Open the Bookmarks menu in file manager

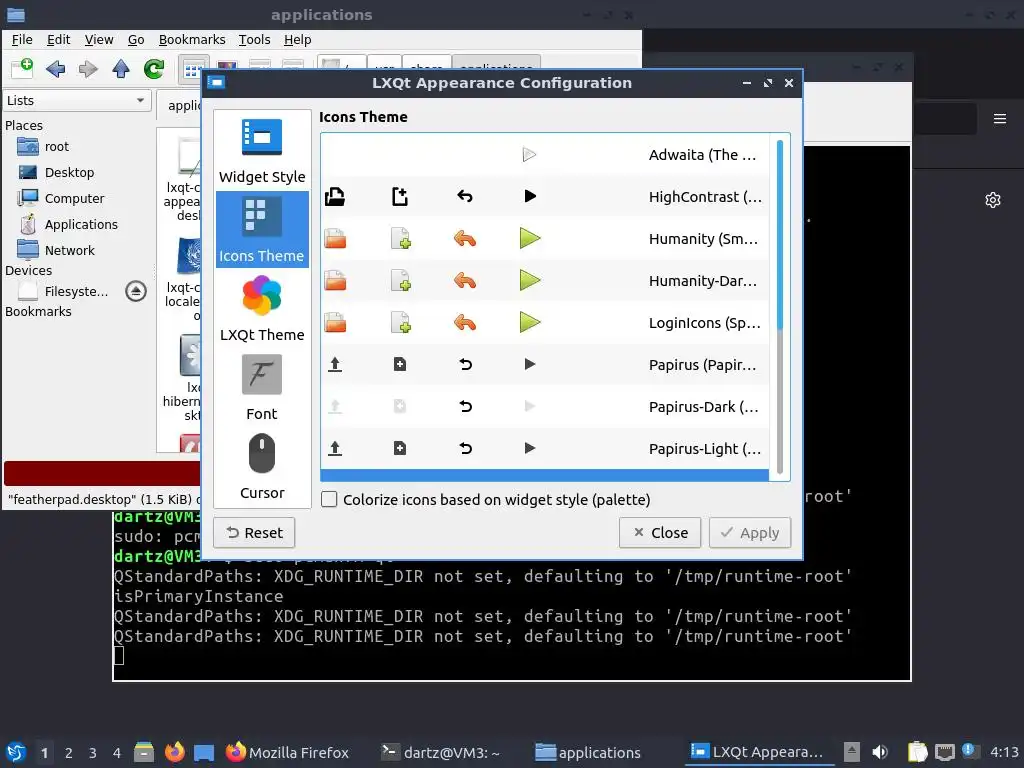click(192, 40)
